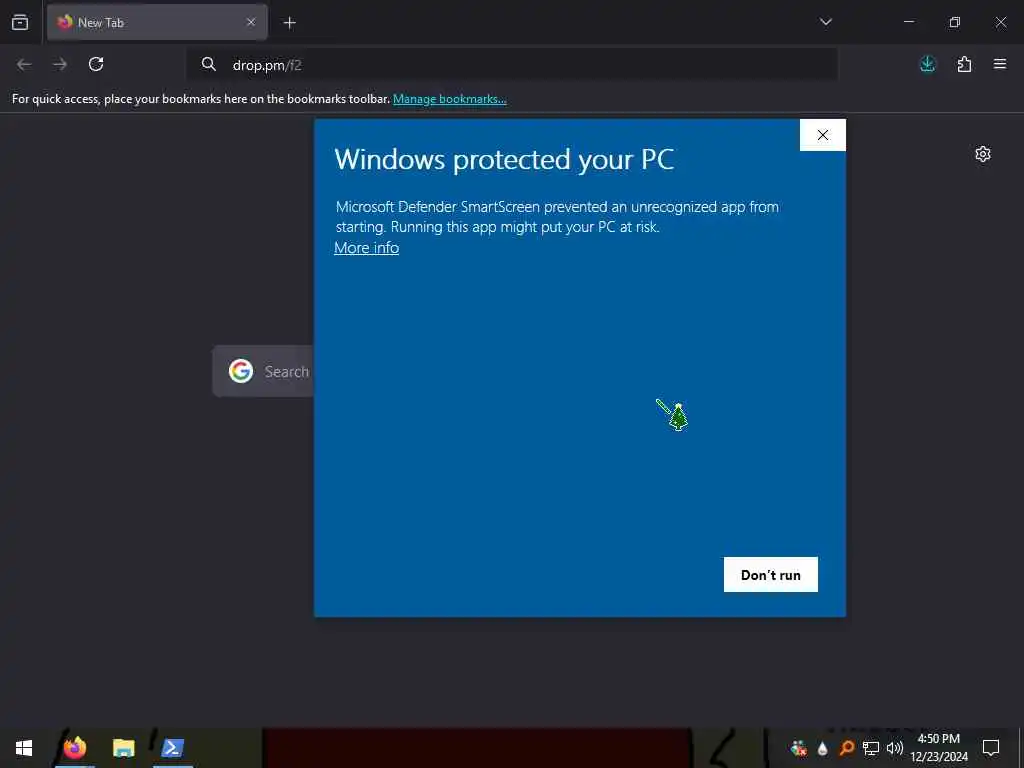The height and width of the screenshot is (768, 1024).
Task: Expand the list all tabs chevron
Action: pyautogui.click(x=825, y=22)
